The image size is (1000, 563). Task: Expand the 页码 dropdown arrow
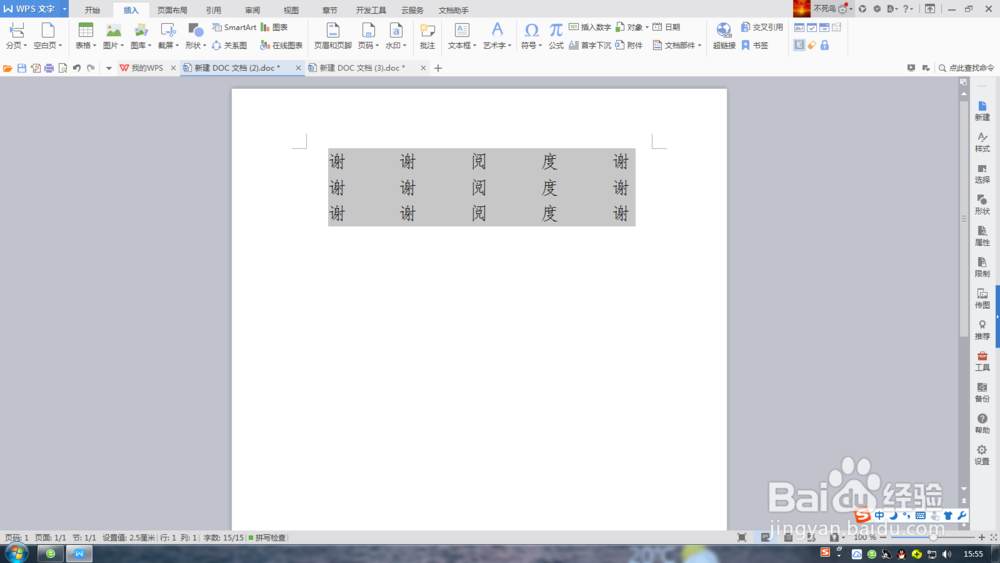pyautogui.click(x=377, y=46)
